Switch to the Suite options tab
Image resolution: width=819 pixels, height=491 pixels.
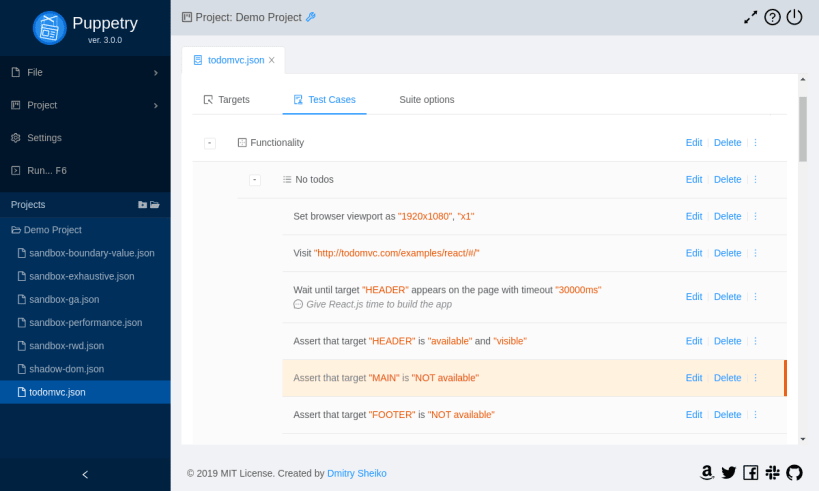[x=426, y=100]
